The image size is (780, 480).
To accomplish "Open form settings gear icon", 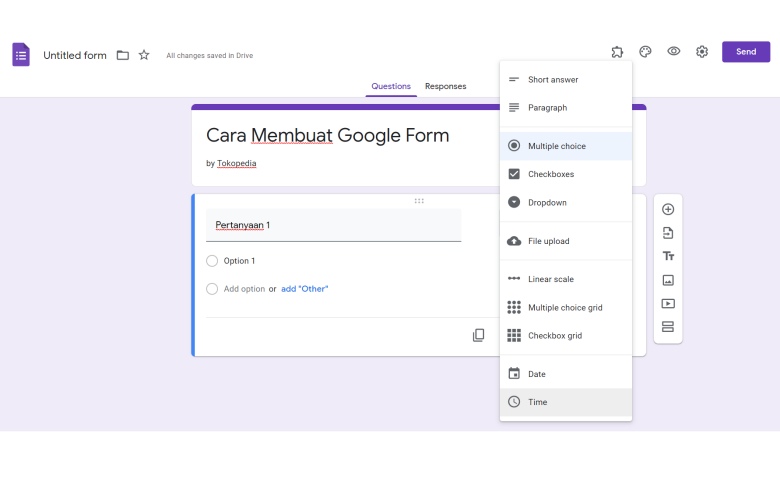I will click(702, 52).
